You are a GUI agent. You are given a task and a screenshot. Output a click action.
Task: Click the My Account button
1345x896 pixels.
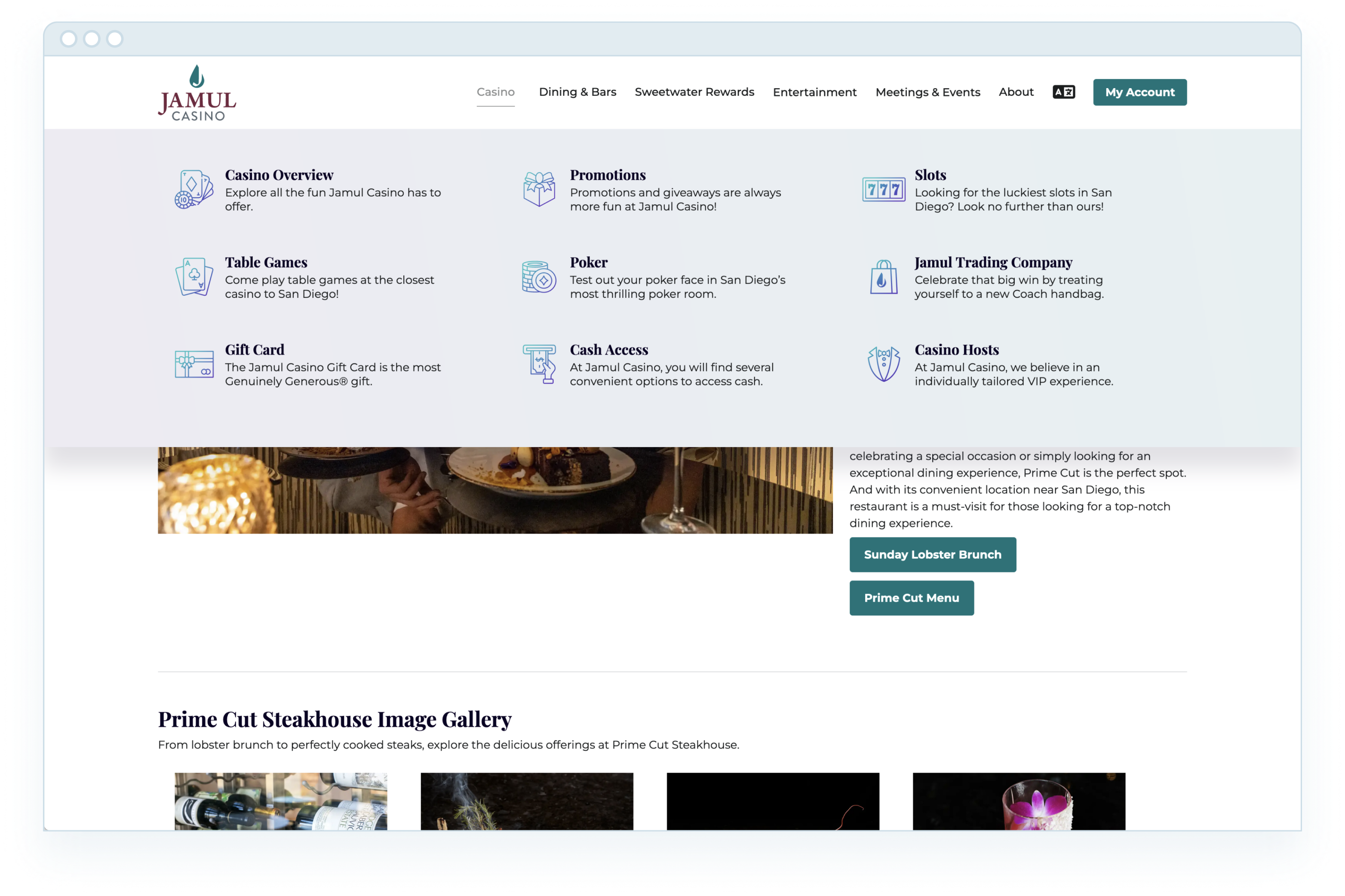click(1139, 92)
